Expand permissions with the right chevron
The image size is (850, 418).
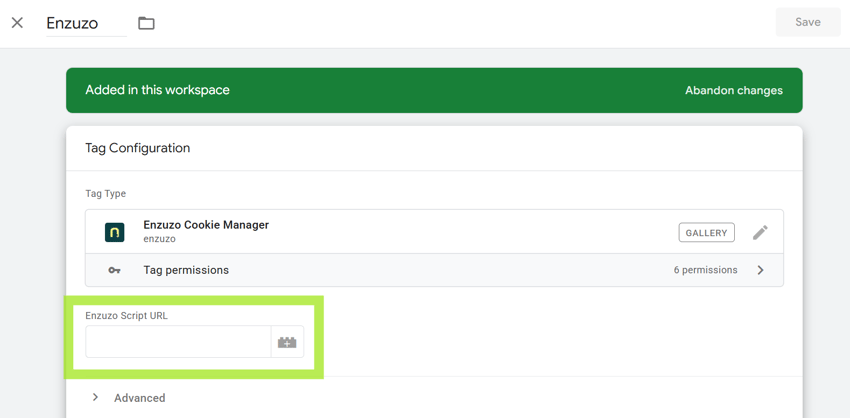click(x=760, y=270)
